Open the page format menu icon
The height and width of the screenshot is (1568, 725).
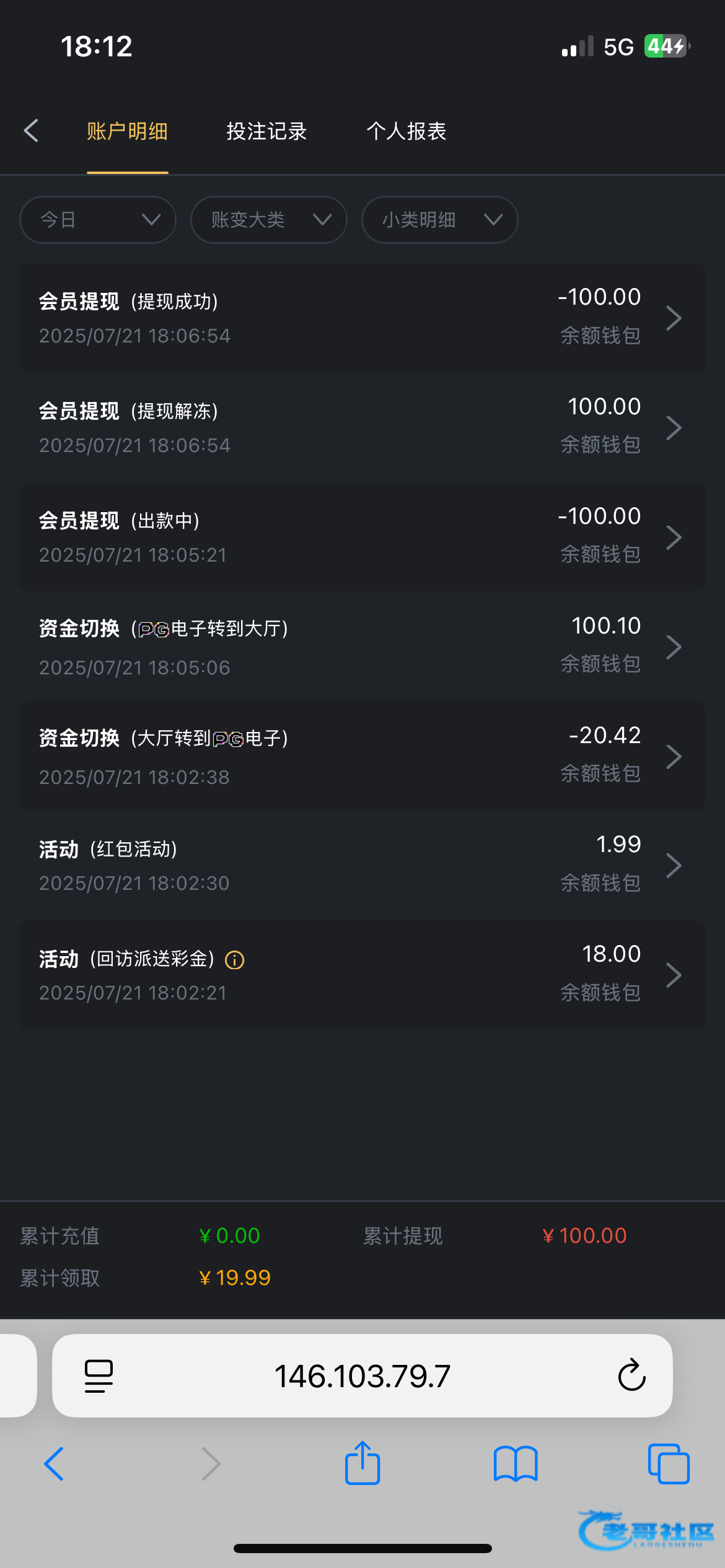99,1375
